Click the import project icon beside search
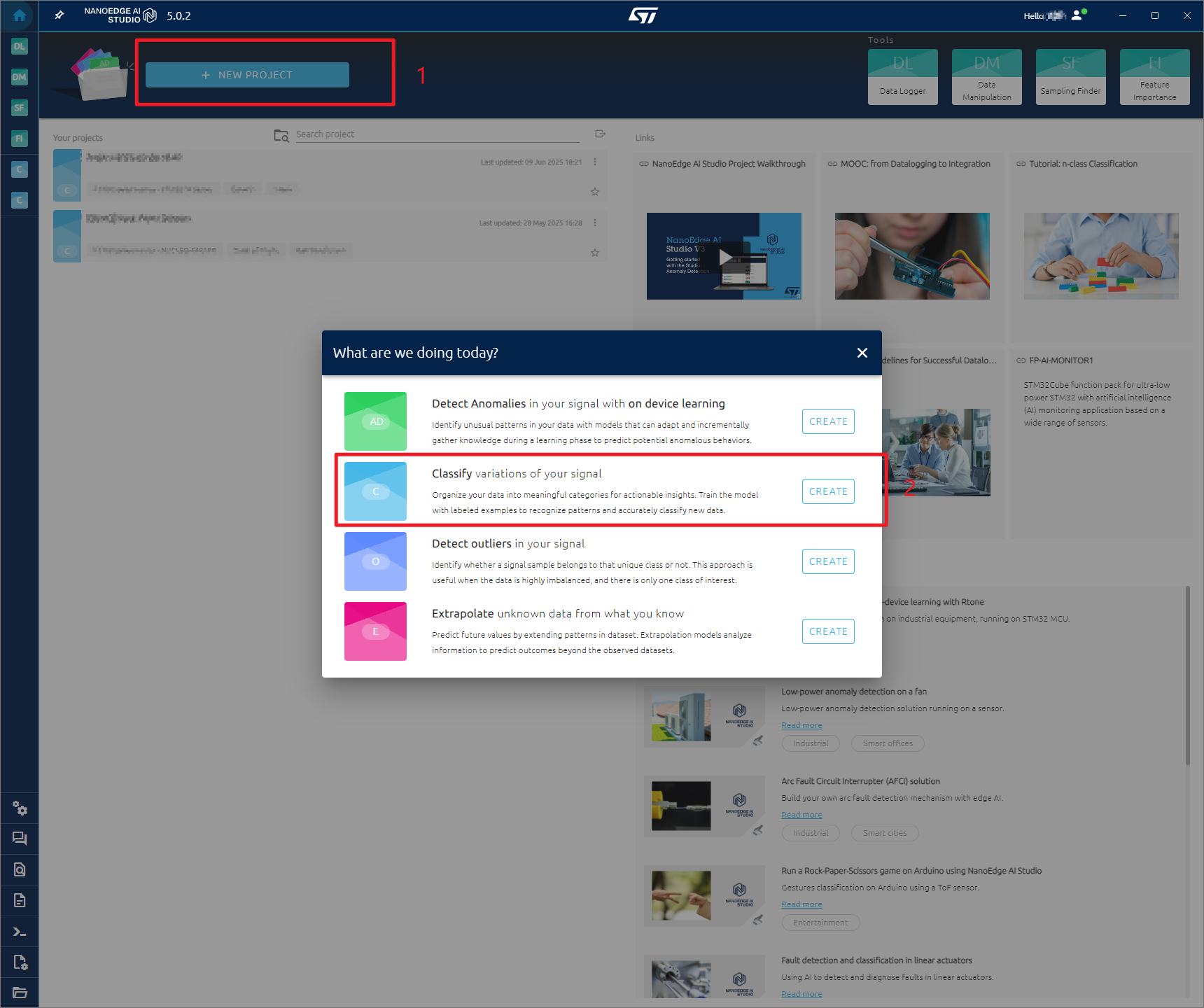Screen dimensions: 1204x1008 tap(600, 134)
